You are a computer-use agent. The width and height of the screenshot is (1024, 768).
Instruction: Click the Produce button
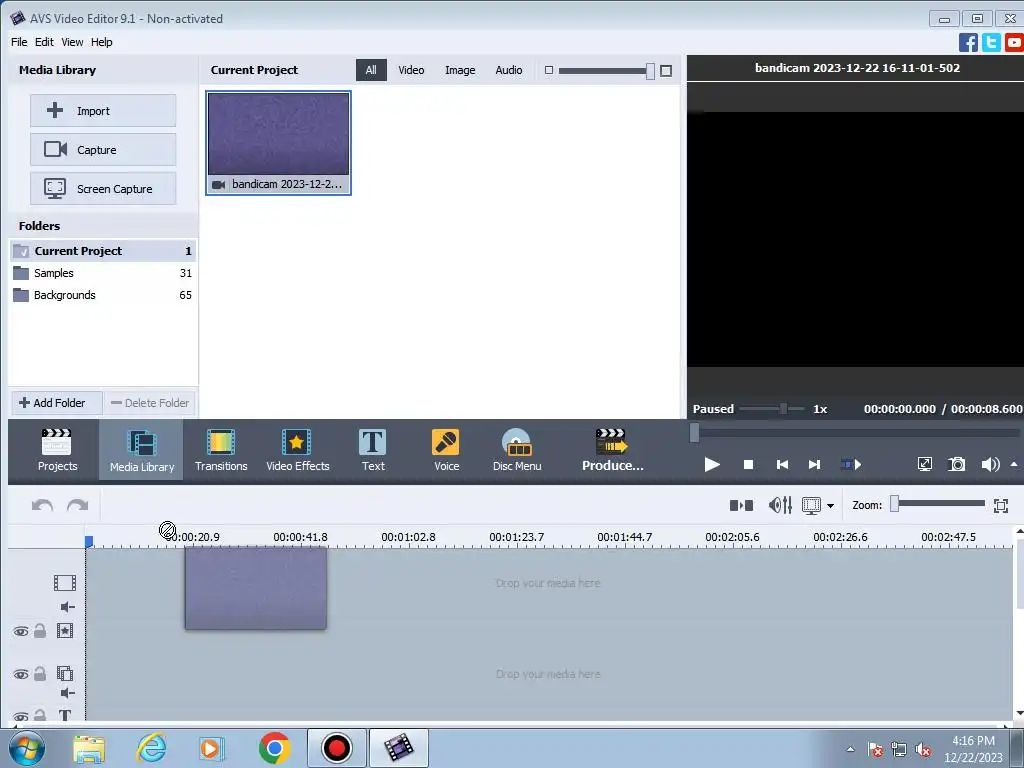[x=612, y=450]
